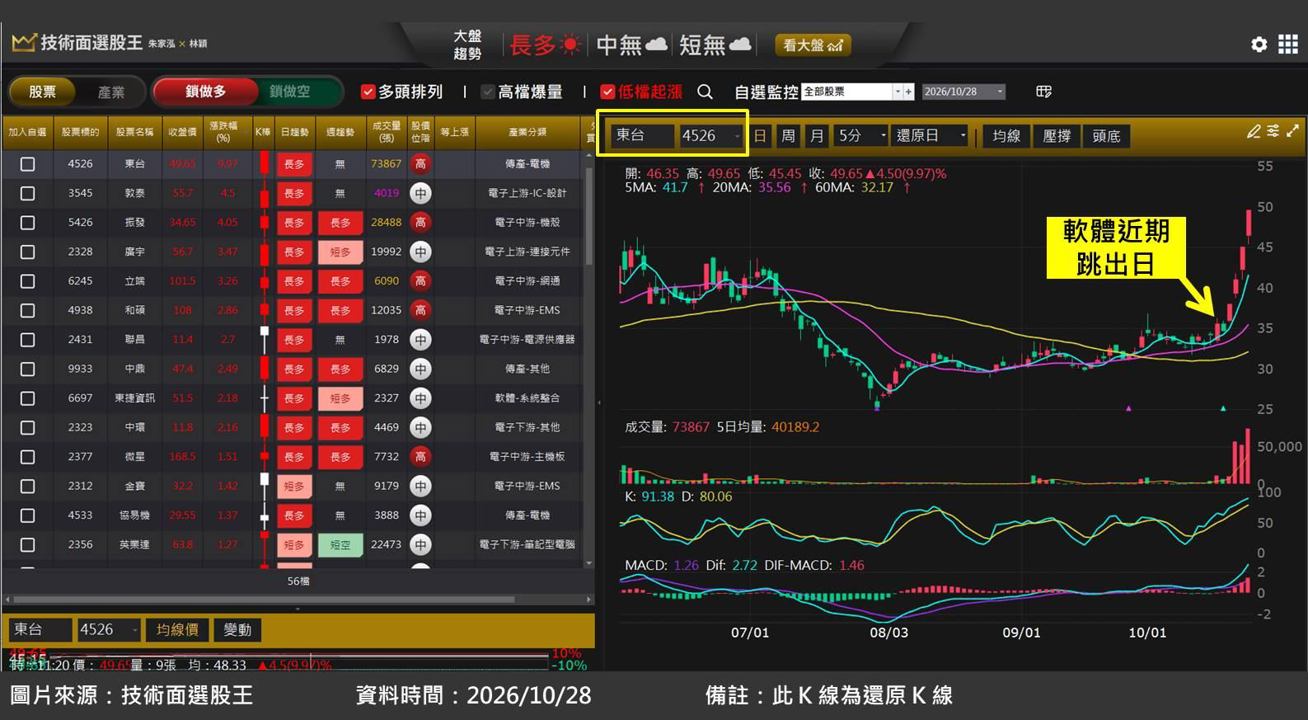Click the search magnifier icon
The height and width of the screenshot is (720, 1308).
coord(705,91)
